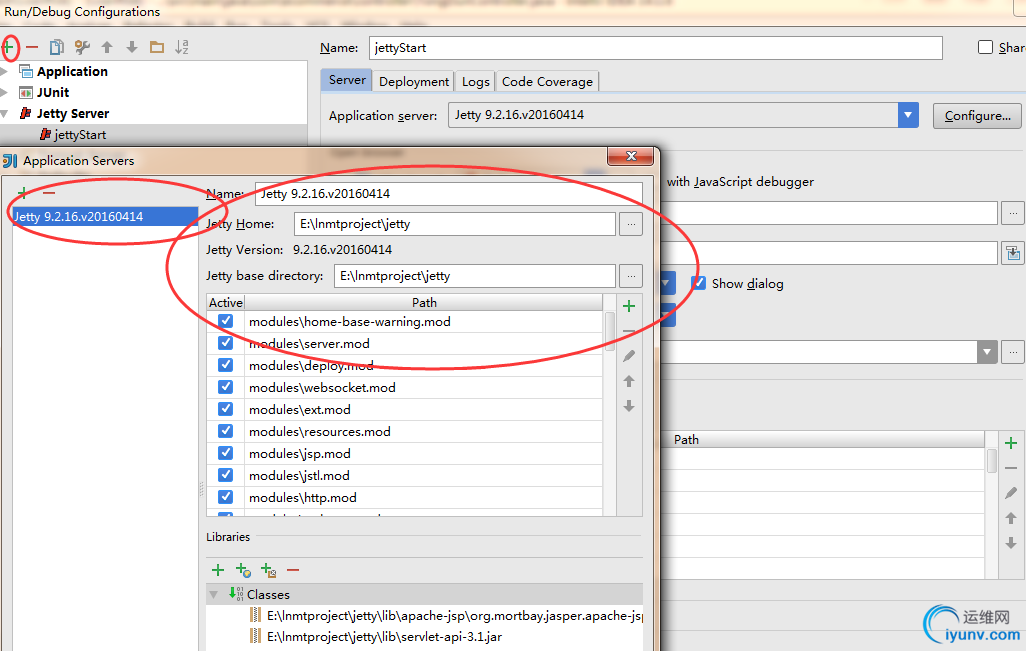Open gray dropdown arrow in Run/Debug window
Screen dimensions: 1026x651
click(x=987, y=352)
